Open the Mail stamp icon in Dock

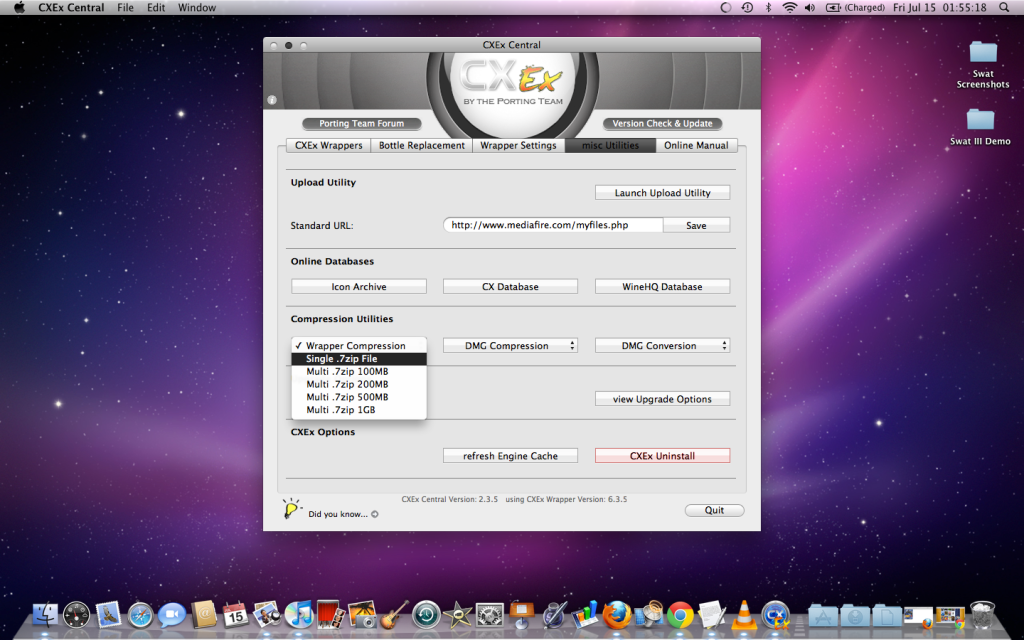click(108, 615)
